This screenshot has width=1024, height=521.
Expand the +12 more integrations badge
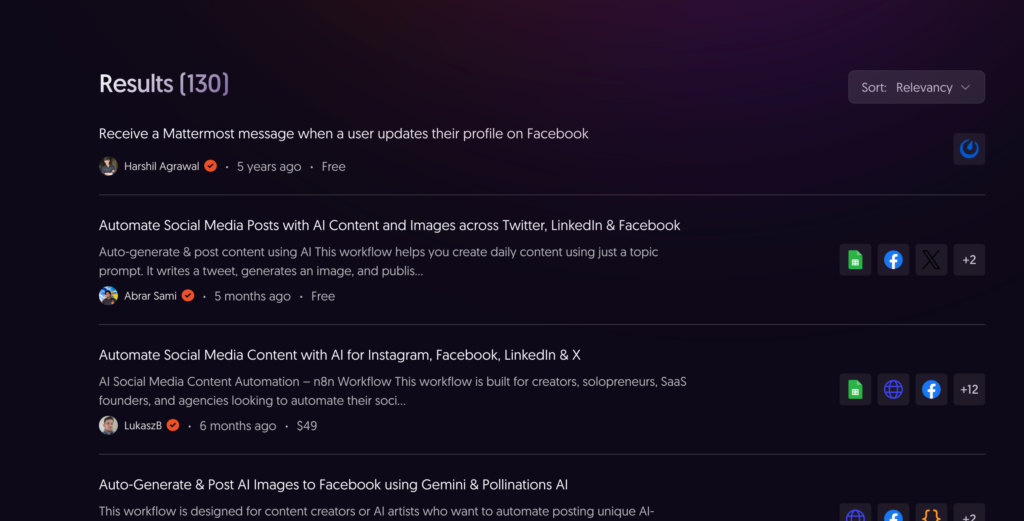tap(968, 389)
